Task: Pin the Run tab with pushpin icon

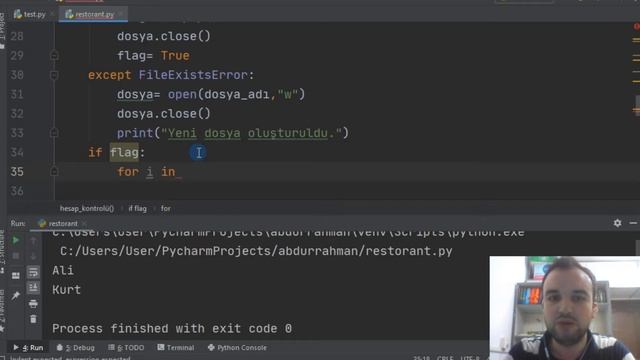Action: tap(16, 296)
